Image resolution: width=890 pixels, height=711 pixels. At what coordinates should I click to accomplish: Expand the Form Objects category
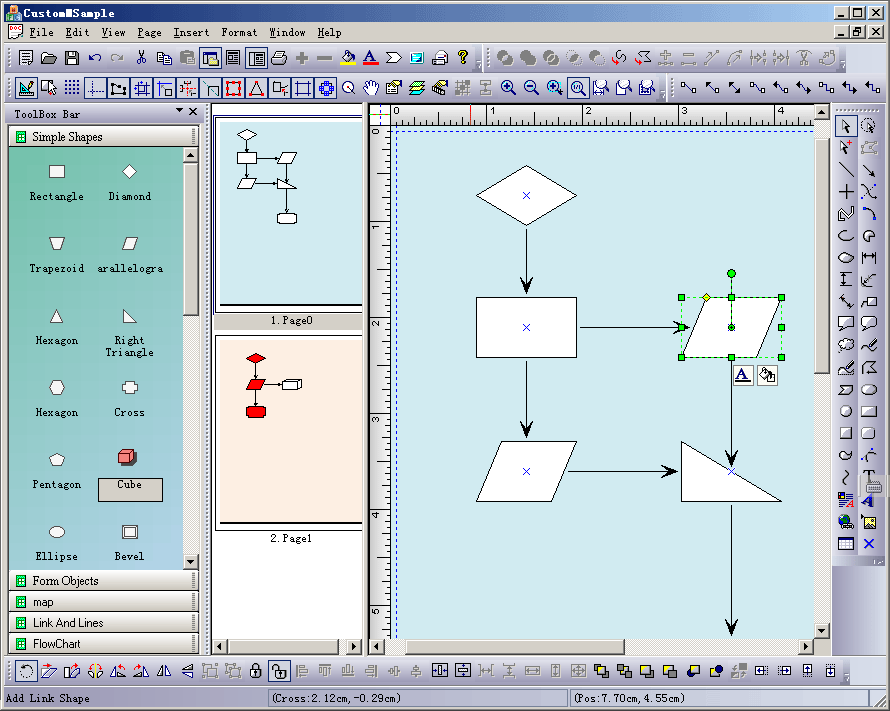pyautogui.click(x=65, y=581)
